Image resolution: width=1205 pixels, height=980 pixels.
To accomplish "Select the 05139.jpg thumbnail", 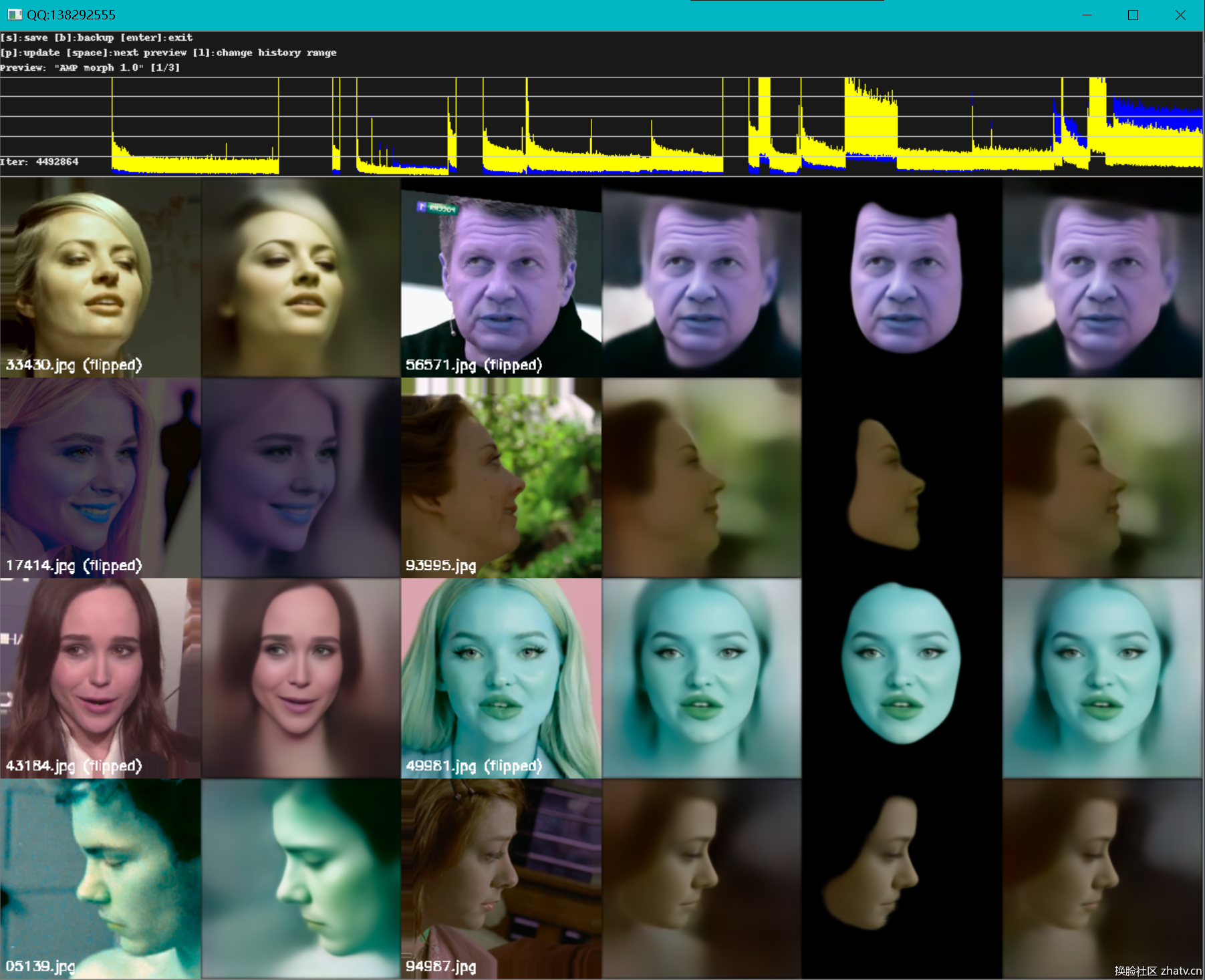I will pyautogui.click(x=100, y=878).
